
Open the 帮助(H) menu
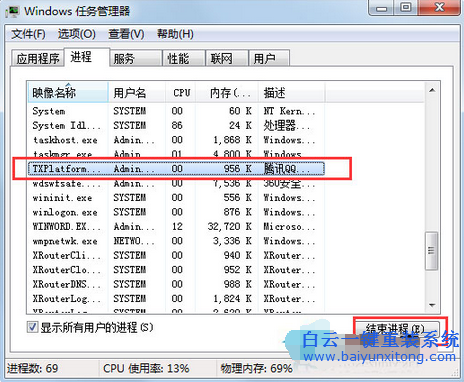175,34
